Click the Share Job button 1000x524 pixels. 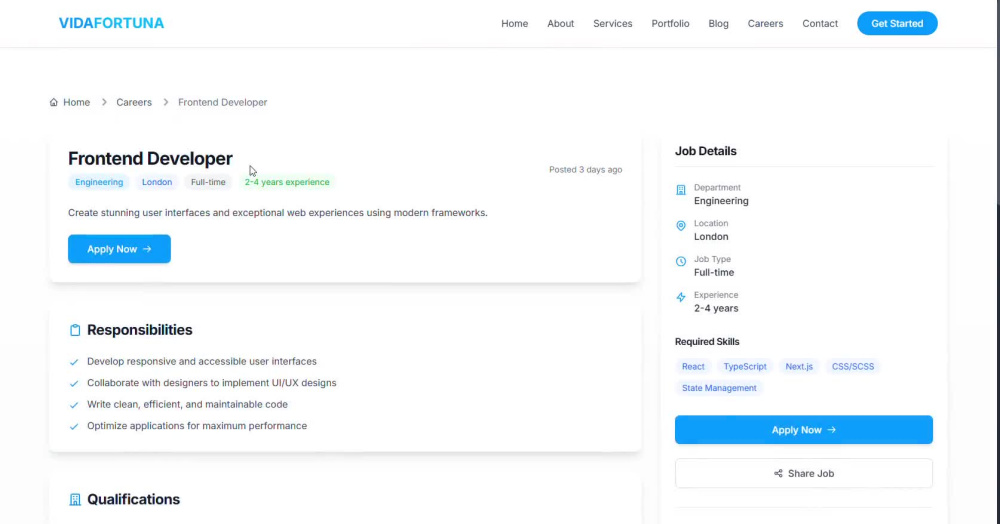coord(804,474)
